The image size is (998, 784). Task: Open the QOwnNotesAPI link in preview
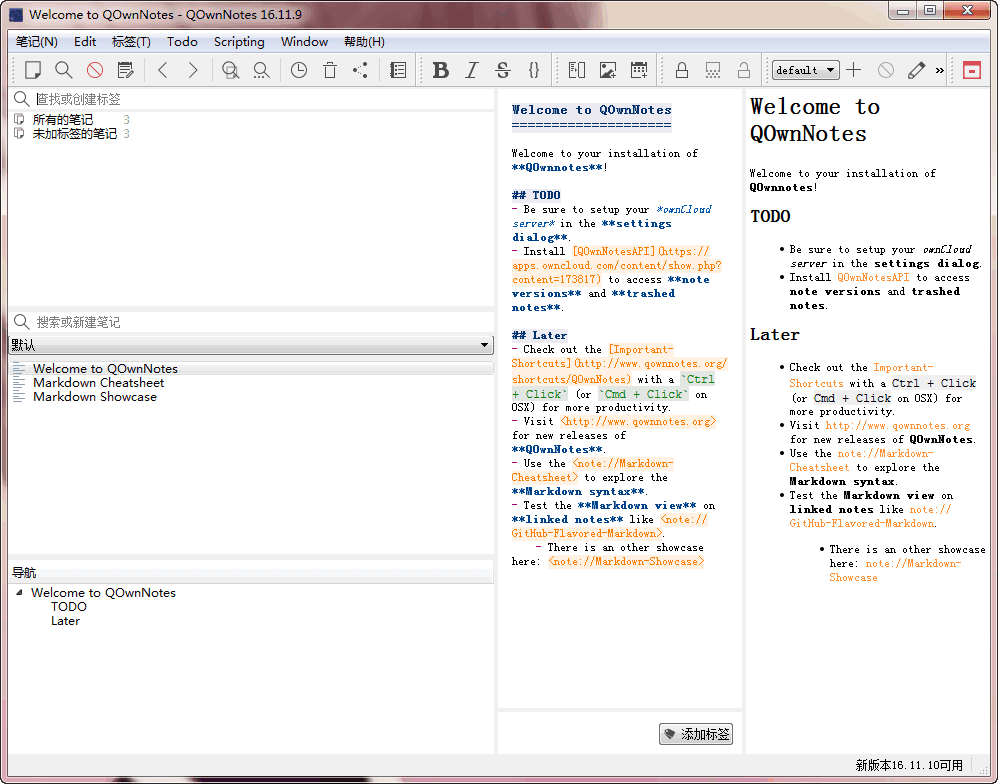point(873,278)
